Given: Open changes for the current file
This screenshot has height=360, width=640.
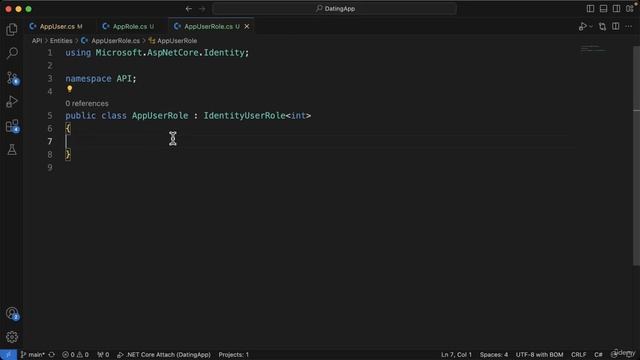Looking at the screenshot, I should [x=602, y=27].
